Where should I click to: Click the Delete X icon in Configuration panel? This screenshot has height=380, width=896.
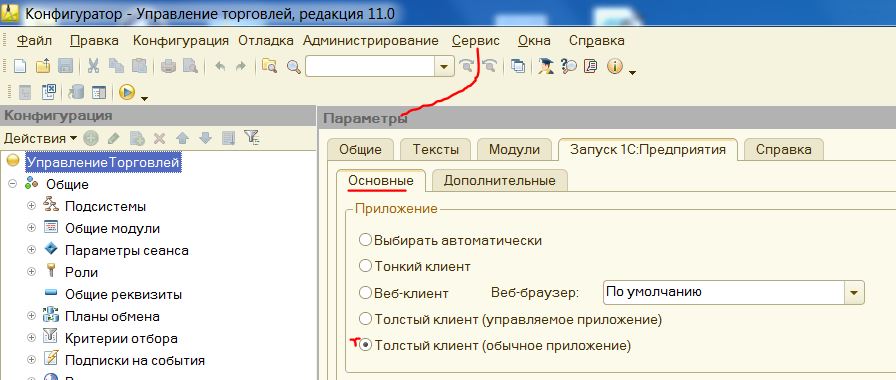pyautogui.click(x=159, y=138)
